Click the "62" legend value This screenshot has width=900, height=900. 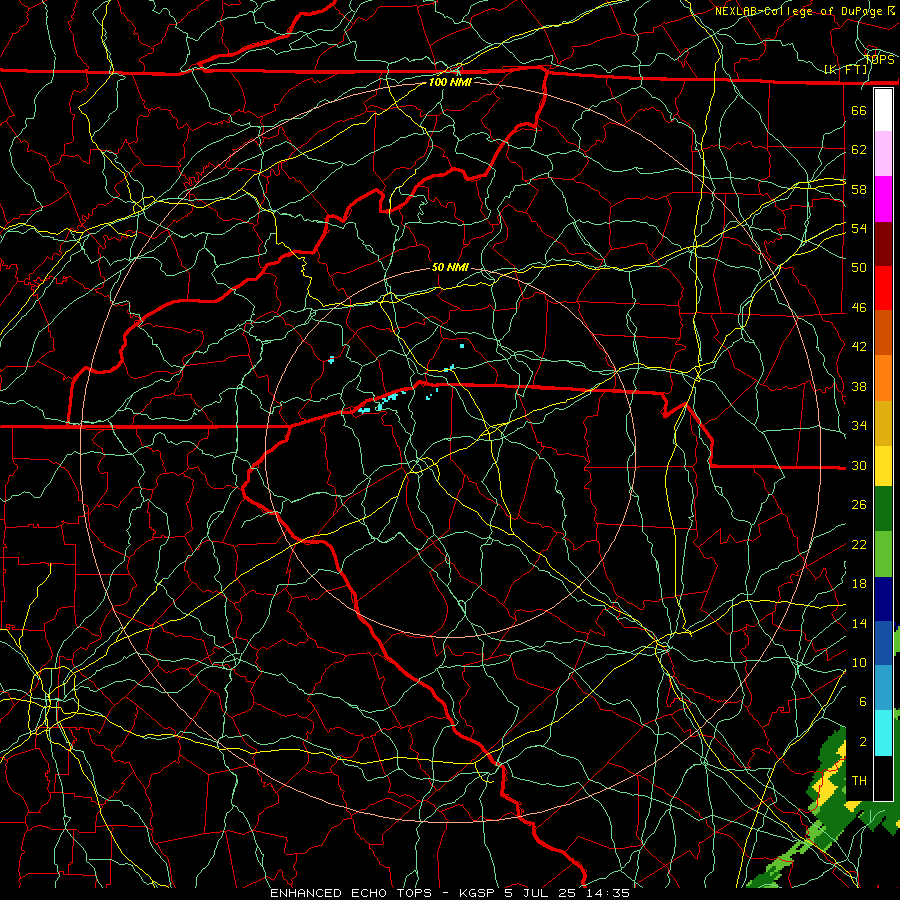click(x=859, y=150)
